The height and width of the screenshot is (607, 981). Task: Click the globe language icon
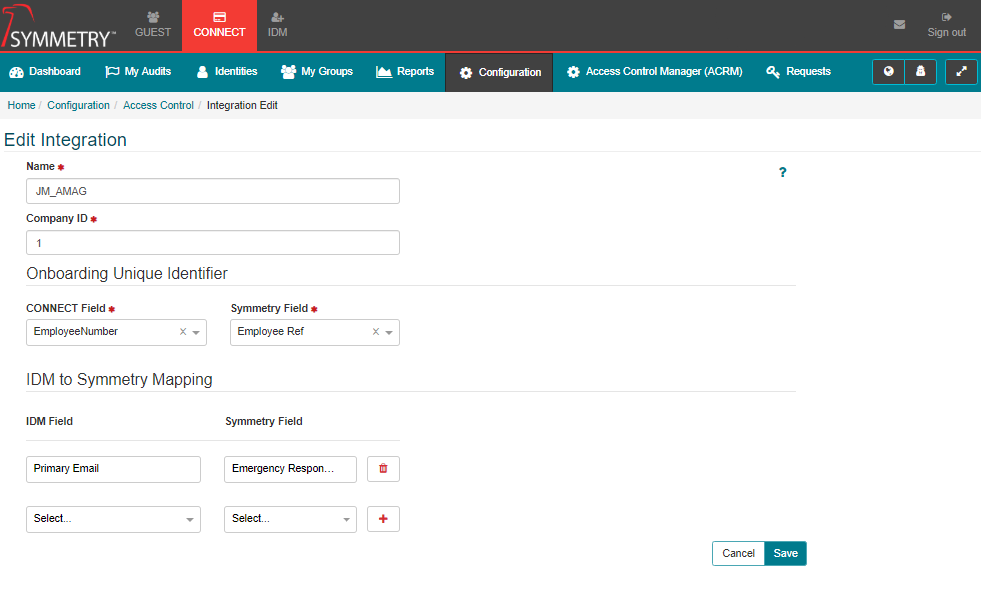pyautogui.click(x=888, y=71)
